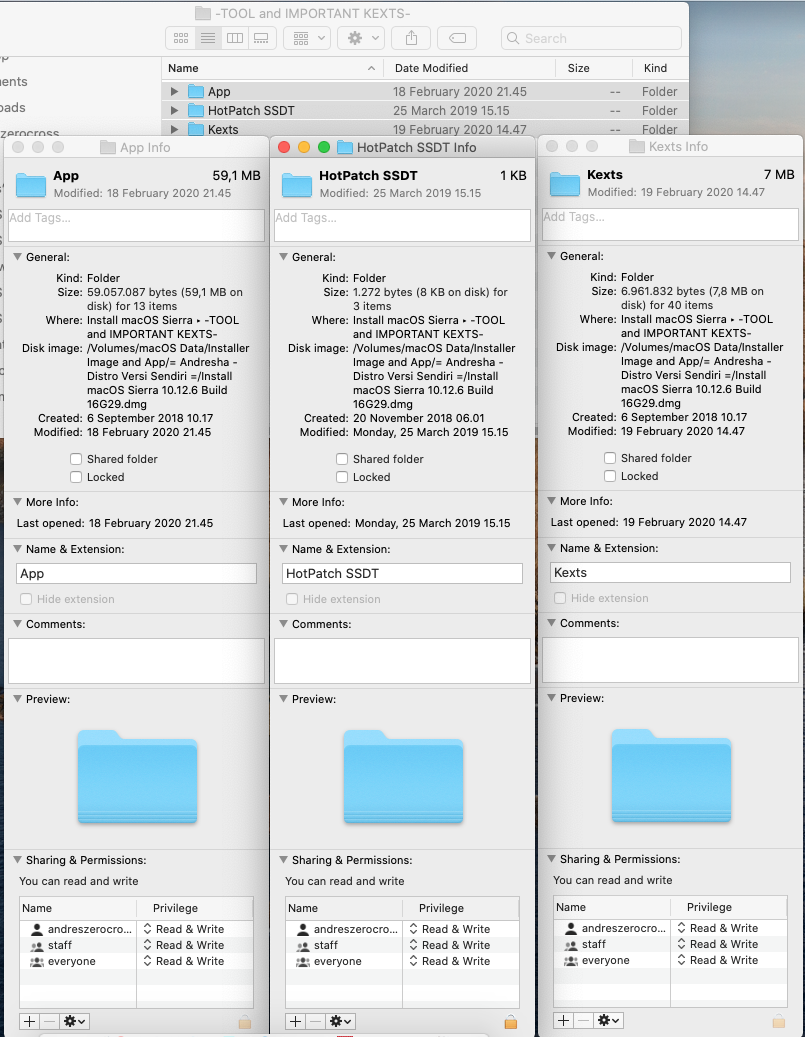Click the lock icon in HotPatch SSDT Info
The image size is (805, 1037).
click(511, 1021)
